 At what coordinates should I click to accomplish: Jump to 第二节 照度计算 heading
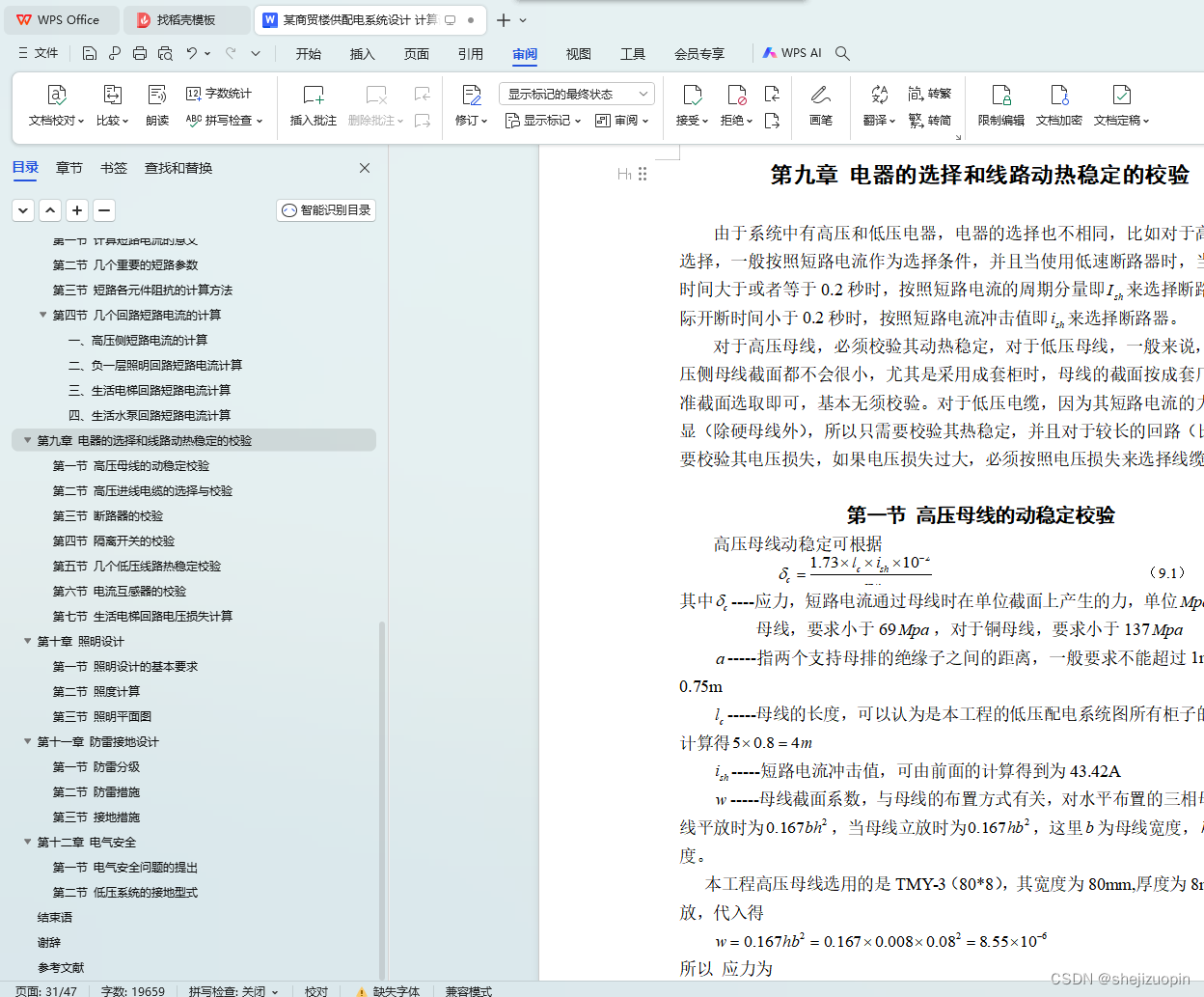[96, 691]
